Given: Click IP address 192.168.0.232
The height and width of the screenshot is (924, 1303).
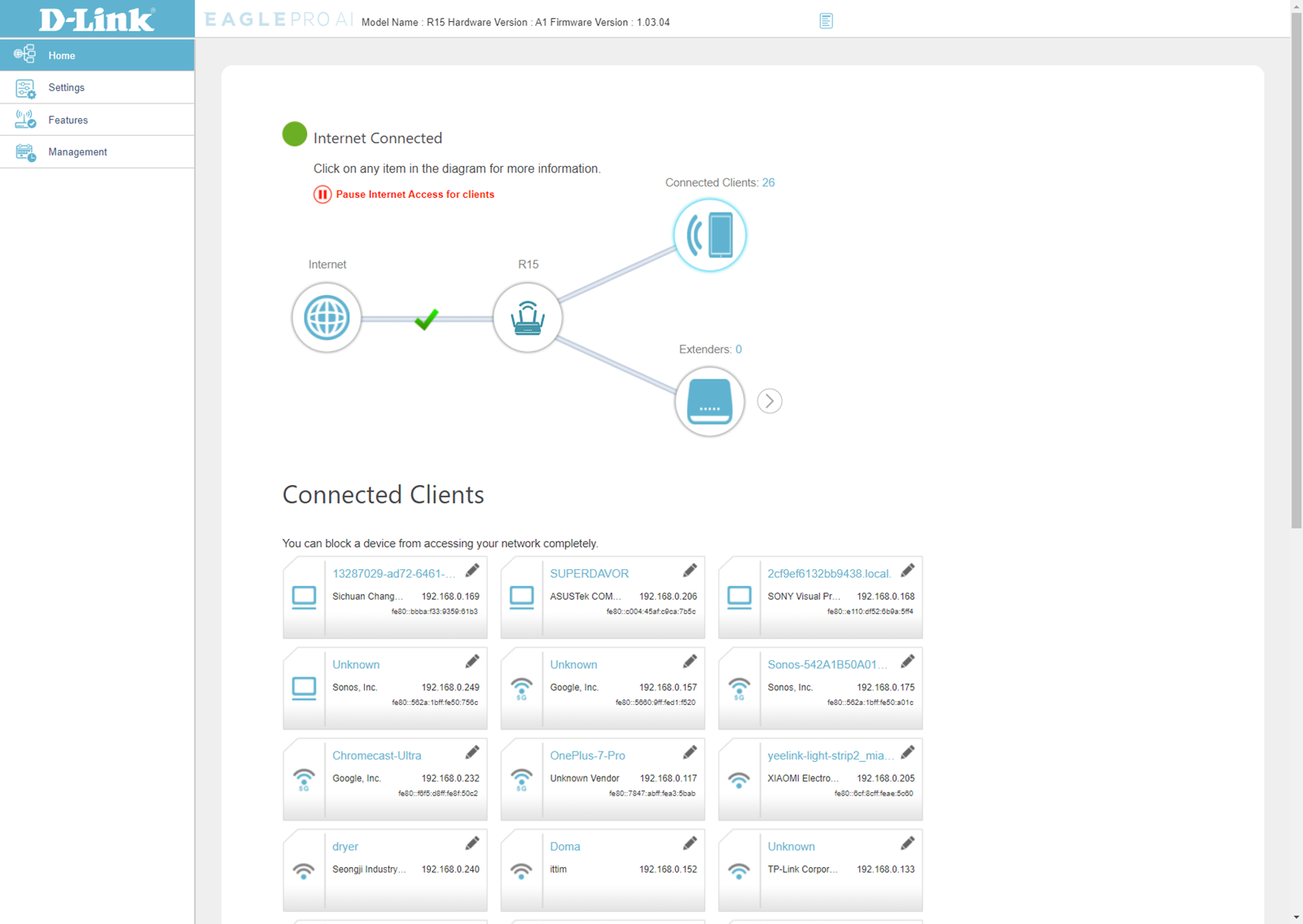Looking at the screenshot, I should [x=450, y=779].
